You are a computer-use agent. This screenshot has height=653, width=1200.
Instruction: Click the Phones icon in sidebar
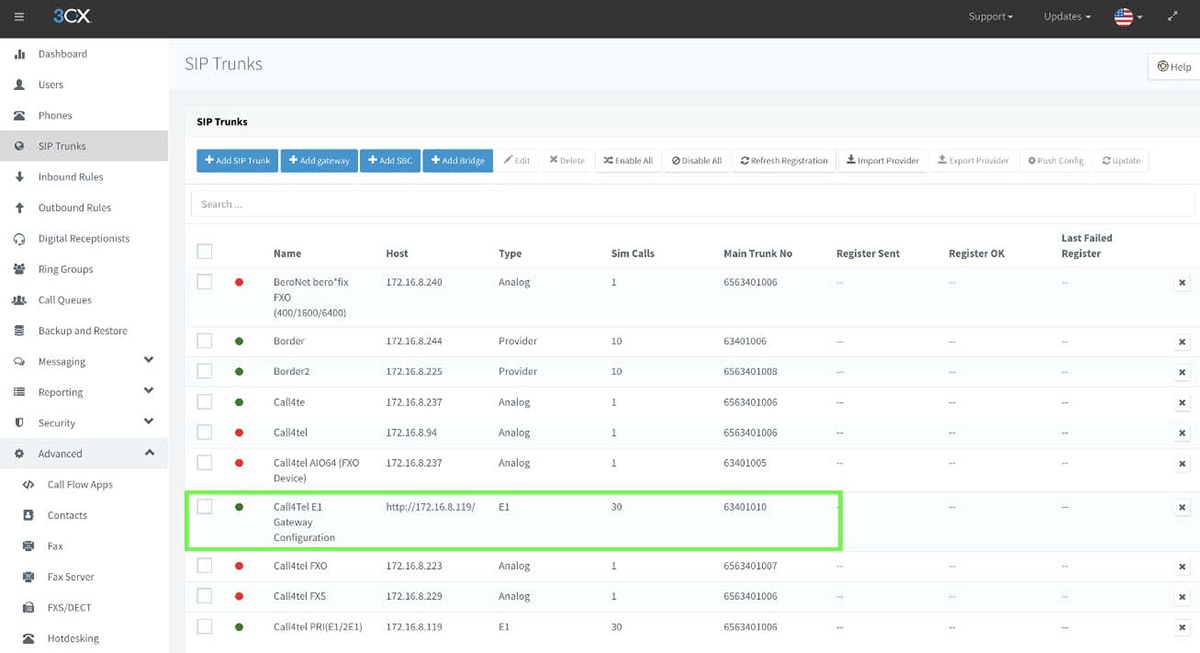coord(19,116)
